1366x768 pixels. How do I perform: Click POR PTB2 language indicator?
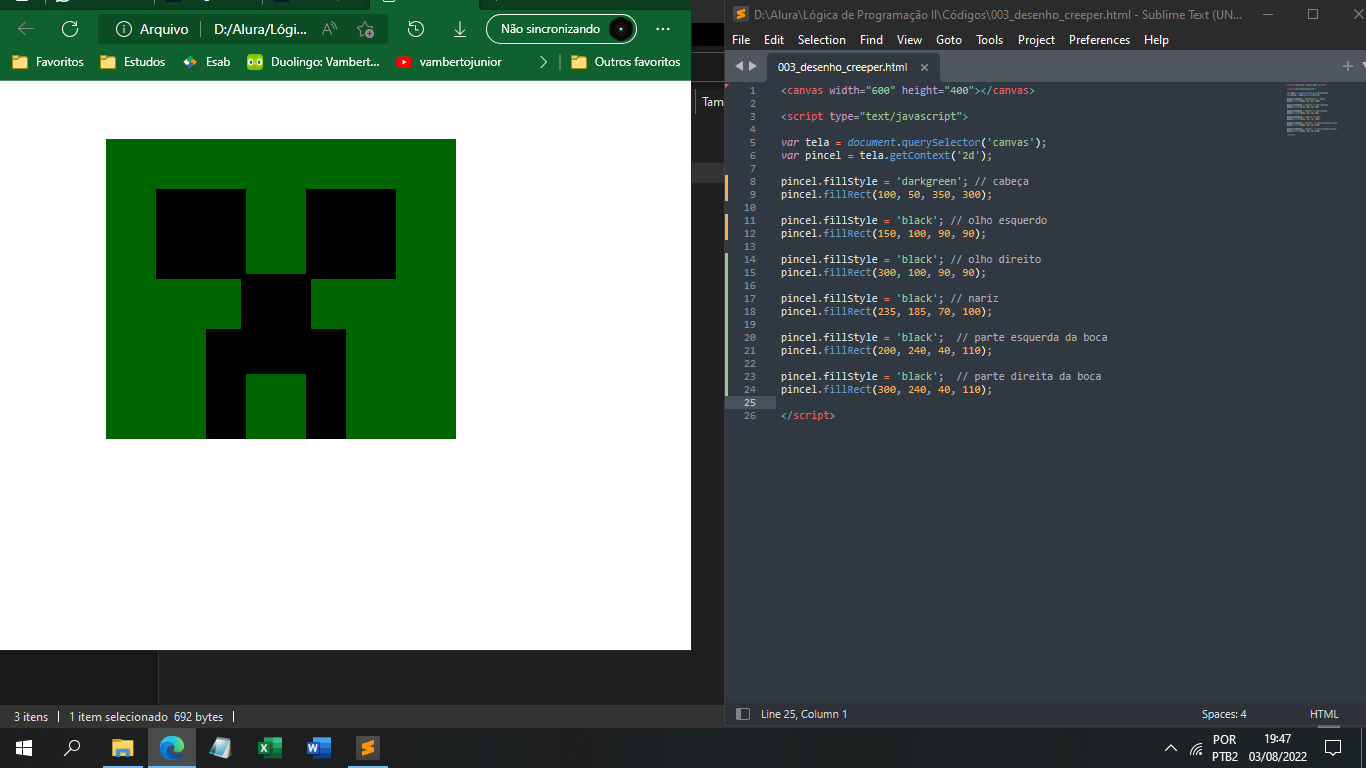coord(1225,748)
